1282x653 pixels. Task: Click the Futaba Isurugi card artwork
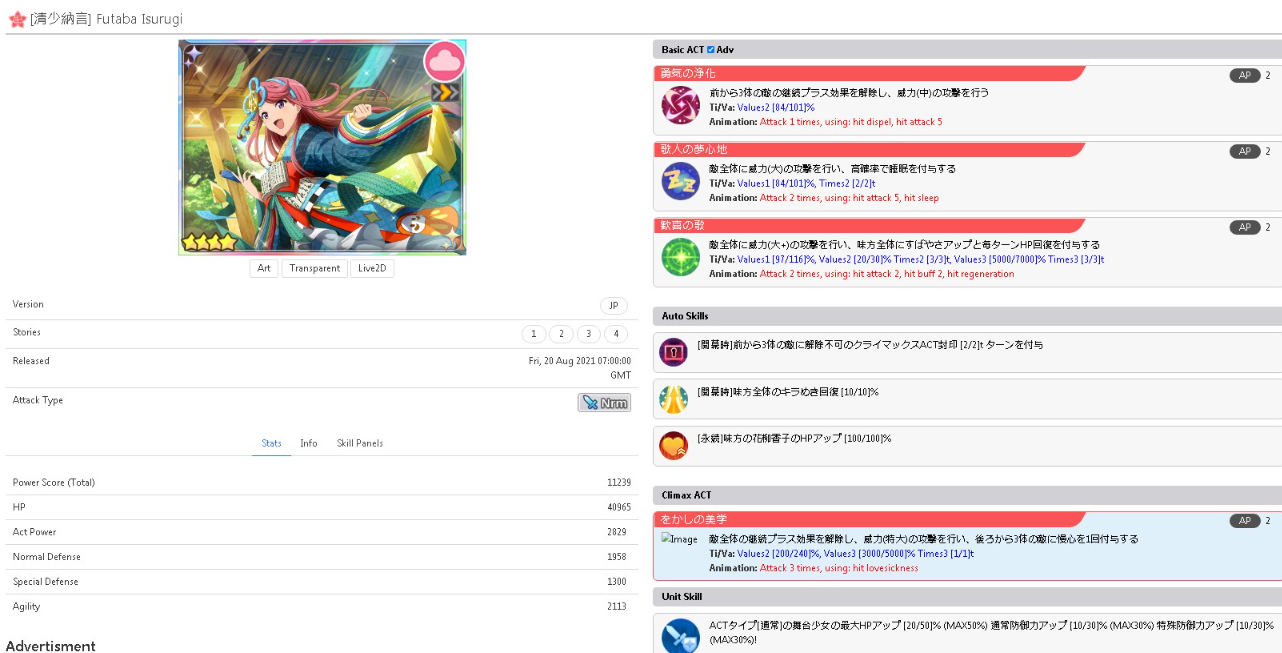pos(322,148)
